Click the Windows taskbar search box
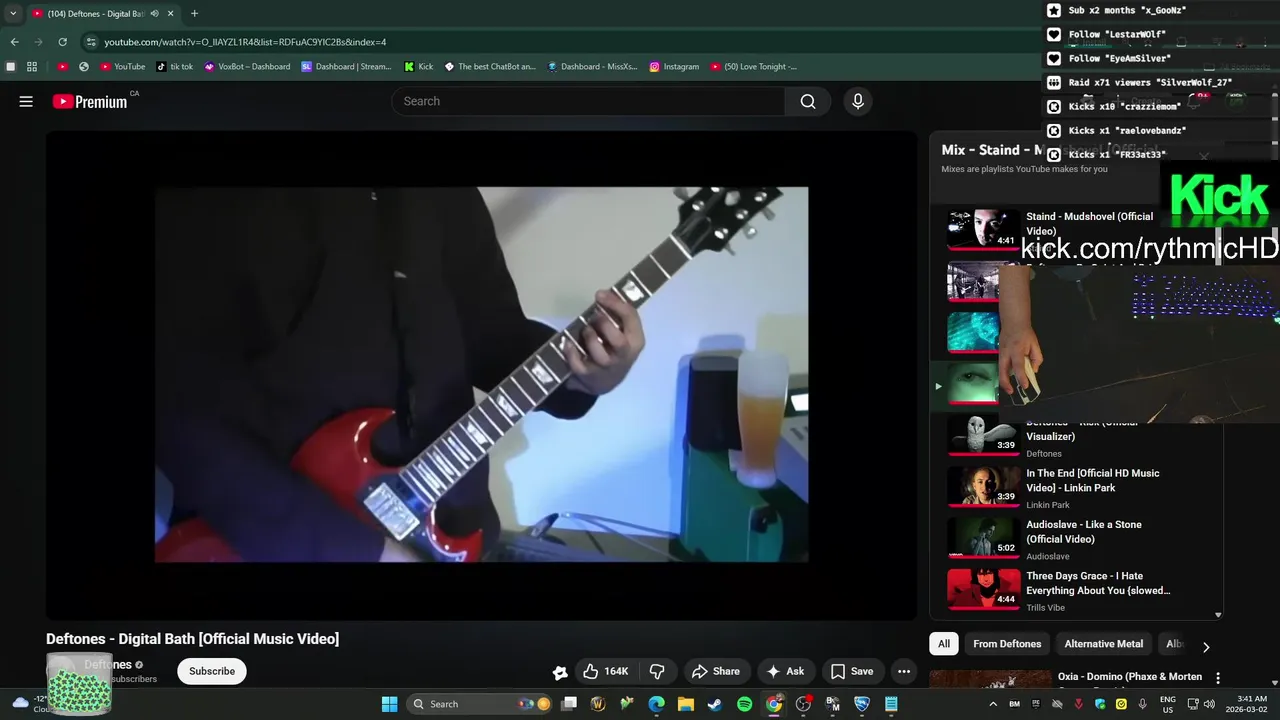This screenshot has width=1280, height=720. [480, 704]
